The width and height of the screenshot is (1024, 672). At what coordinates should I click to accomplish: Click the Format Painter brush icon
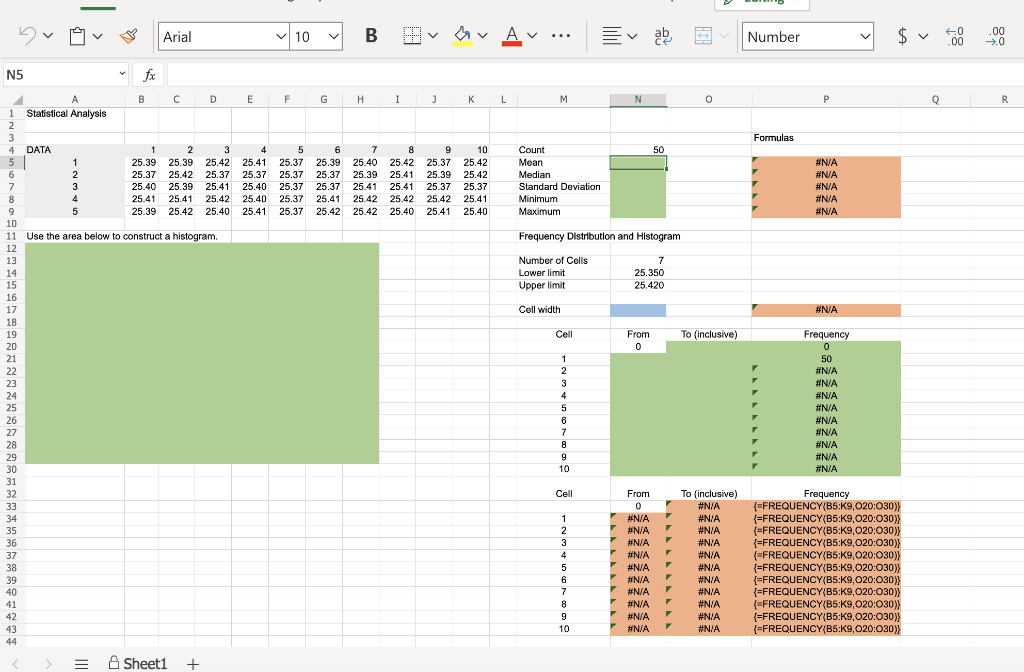(127, 37)
